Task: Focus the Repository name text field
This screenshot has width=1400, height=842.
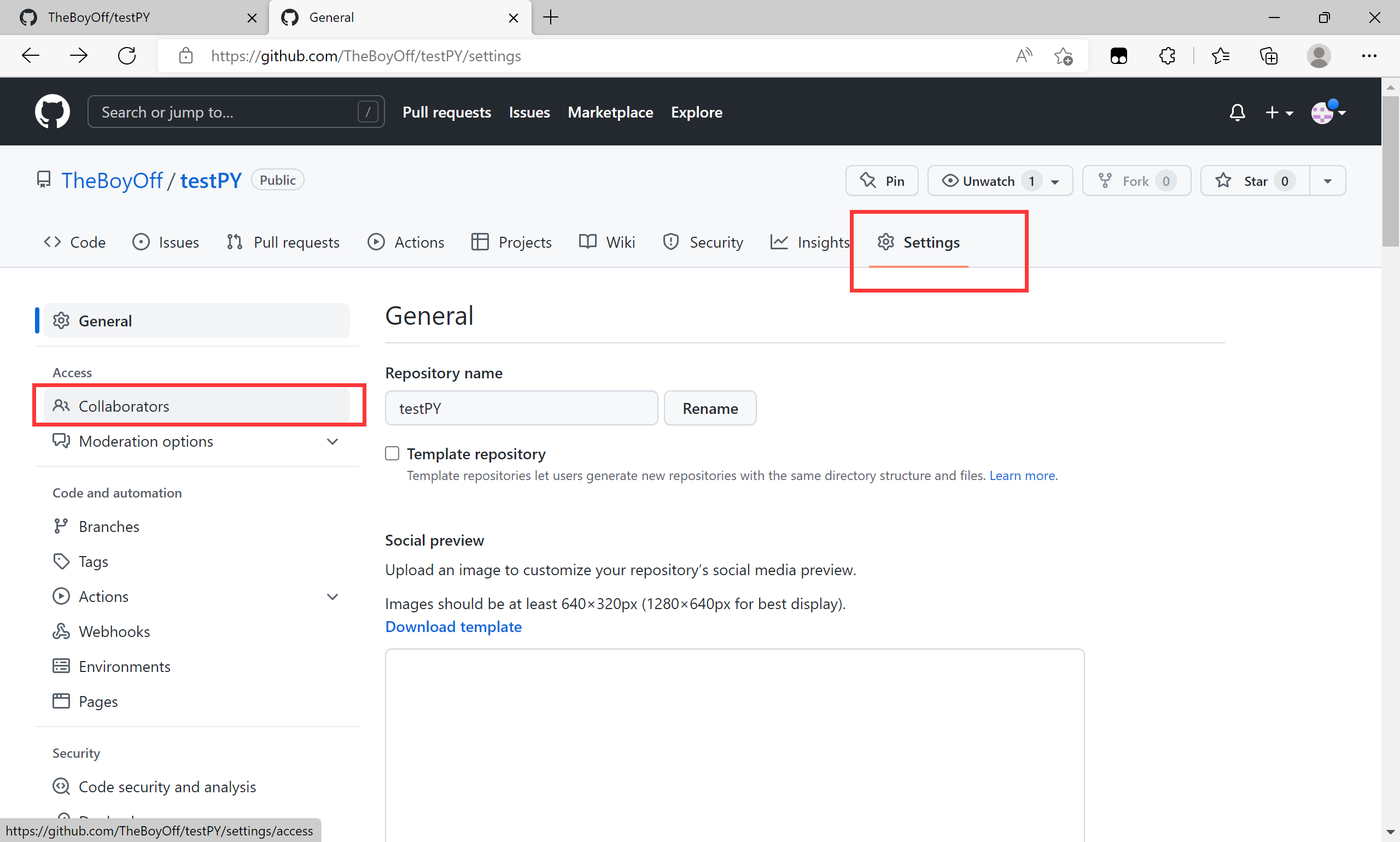Action: click(521, 408)
